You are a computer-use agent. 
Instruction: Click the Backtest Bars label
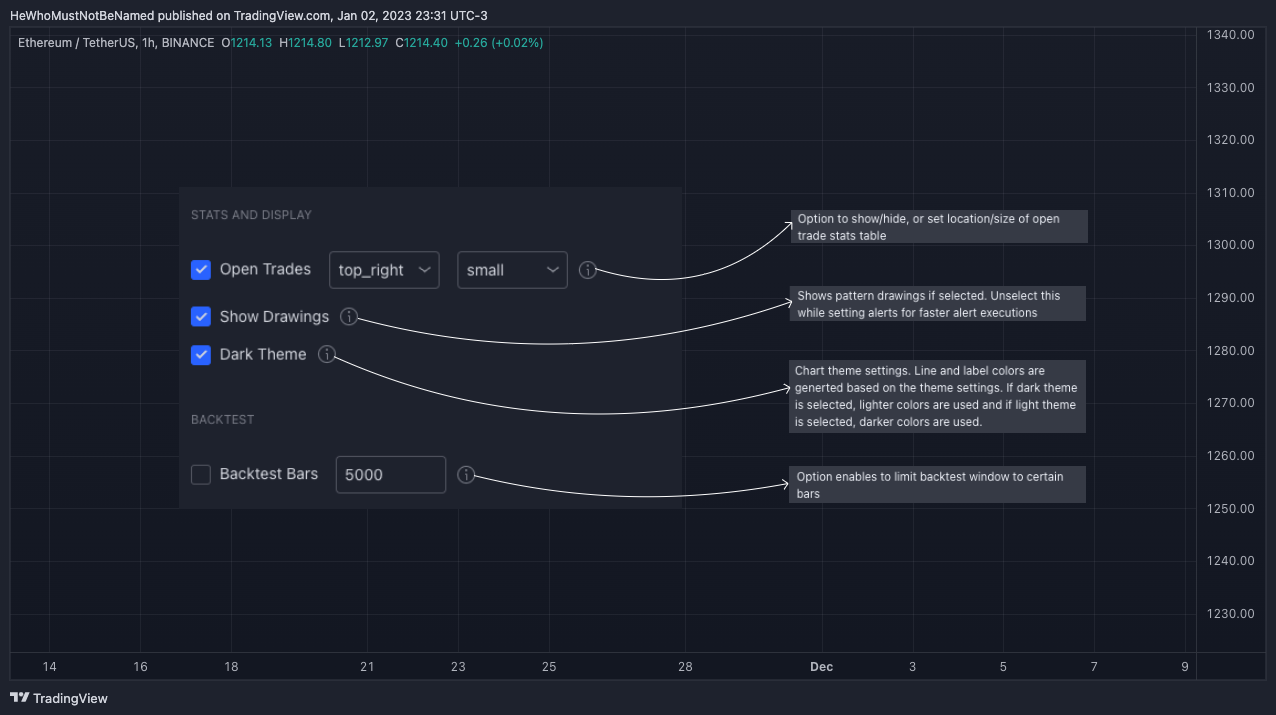pyautogui.click(x=269, y=474)
